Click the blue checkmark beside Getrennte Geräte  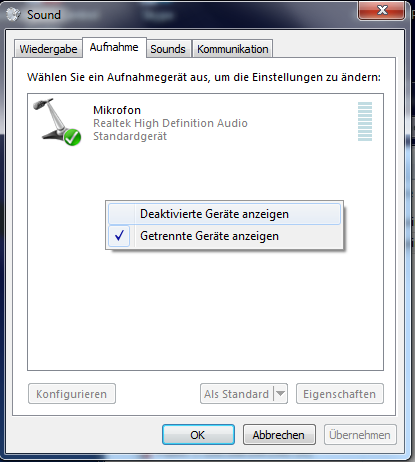(119, 236)
